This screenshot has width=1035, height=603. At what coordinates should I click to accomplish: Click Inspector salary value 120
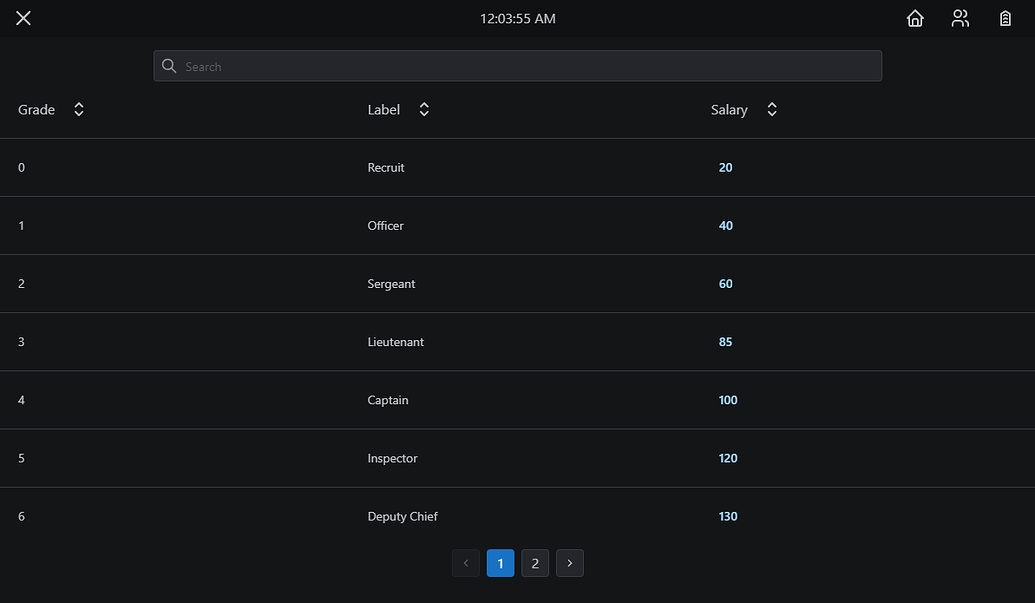pos(728,458)
